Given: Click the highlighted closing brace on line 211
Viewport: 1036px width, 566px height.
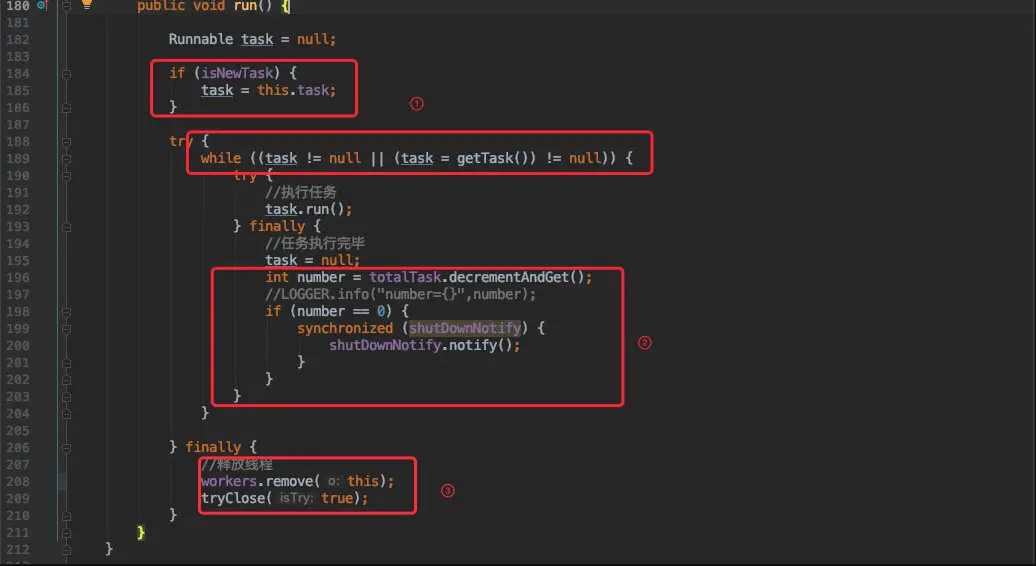Looking at the screenshot, I should click(x=140, y=532).
